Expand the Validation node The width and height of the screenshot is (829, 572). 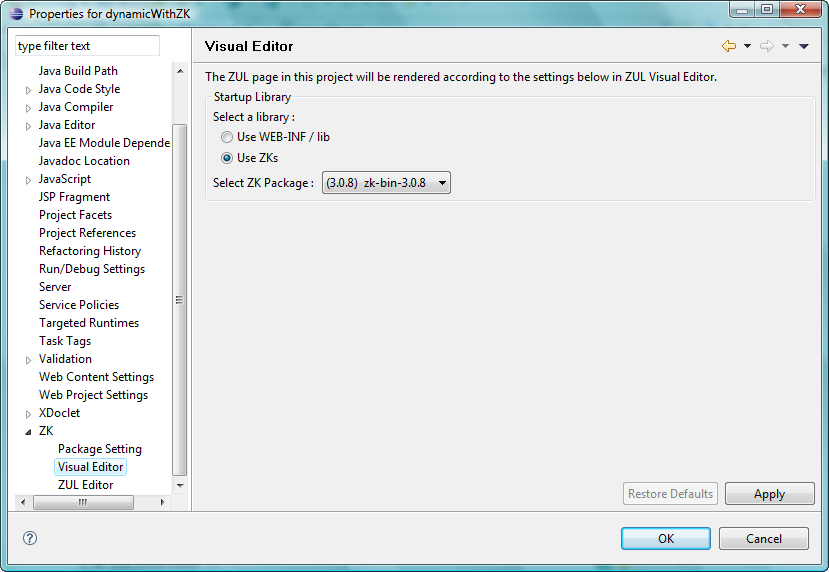(29, 359)
